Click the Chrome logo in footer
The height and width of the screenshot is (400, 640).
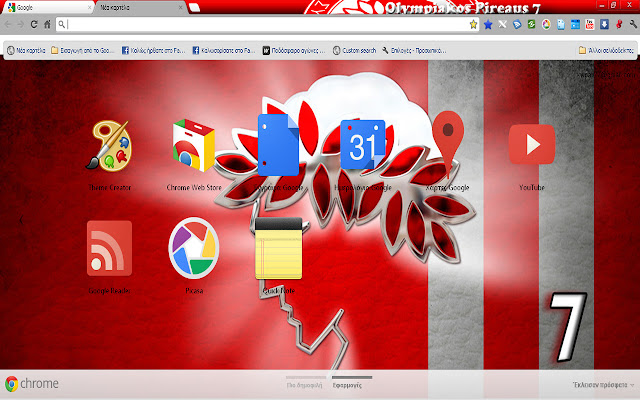point(32,384)
